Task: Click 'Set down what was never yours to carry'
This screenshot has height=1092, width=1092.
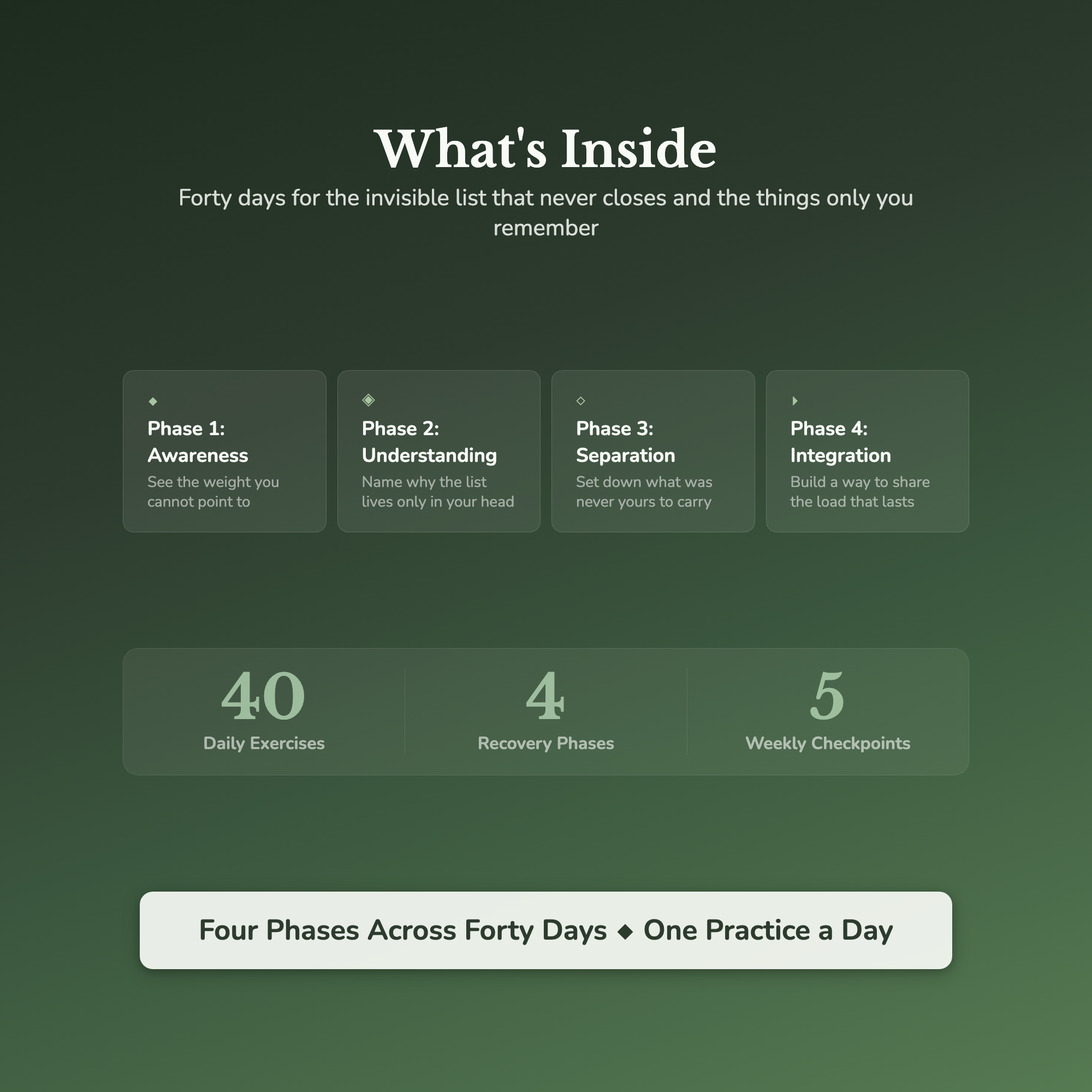Action: click(644, 492)
